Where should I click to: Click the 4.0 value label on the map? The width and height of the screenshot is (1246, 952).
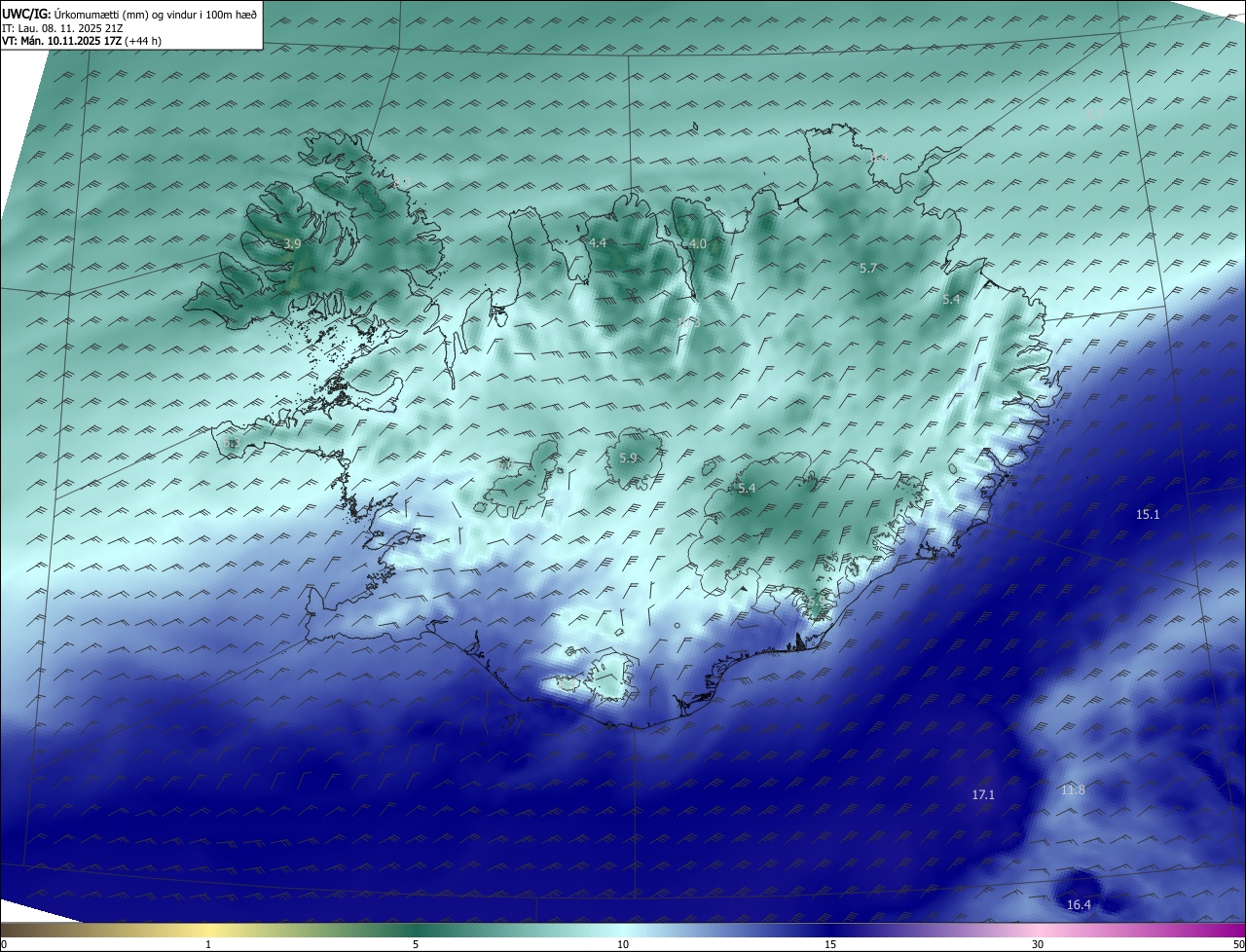click(697, 243)
